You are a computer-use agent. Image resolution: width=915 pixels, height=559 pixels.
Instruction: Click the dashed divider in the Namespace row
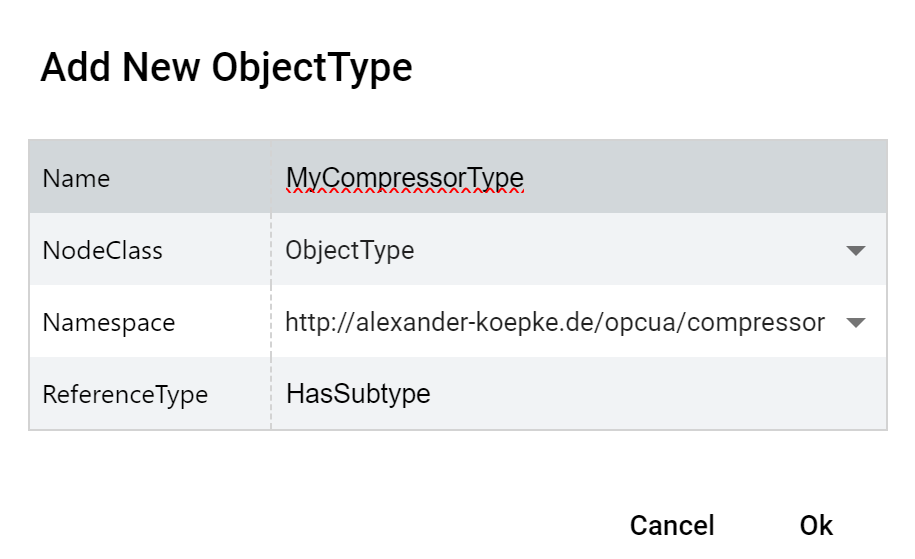[x=271, y=322]
